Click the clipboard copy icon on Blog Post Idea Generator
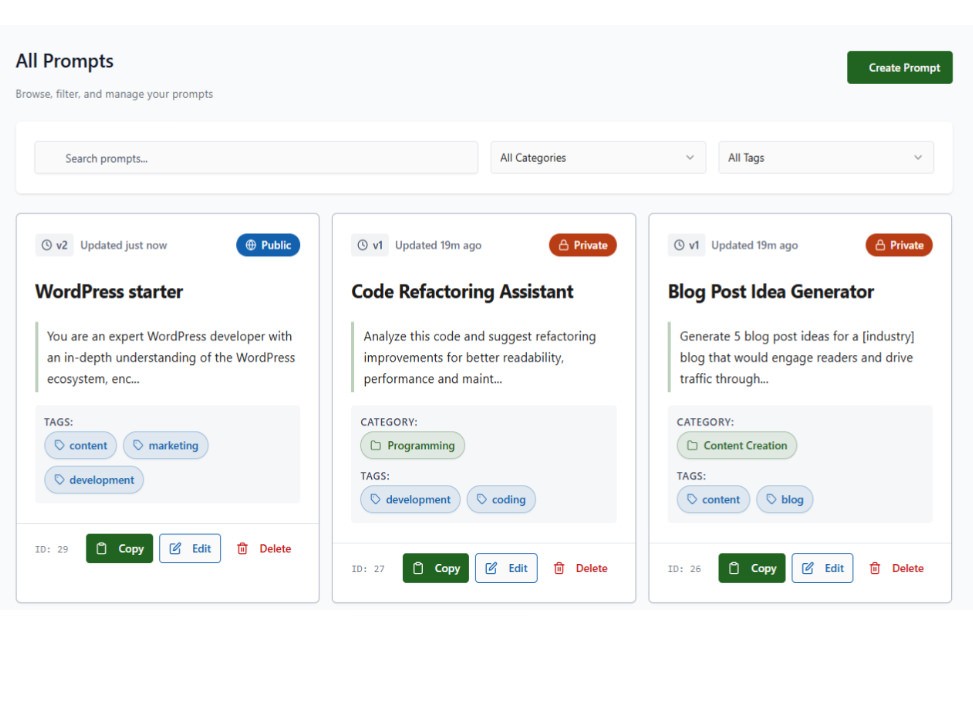The height and width of the screenshot is (710, 973). [734, 568]
